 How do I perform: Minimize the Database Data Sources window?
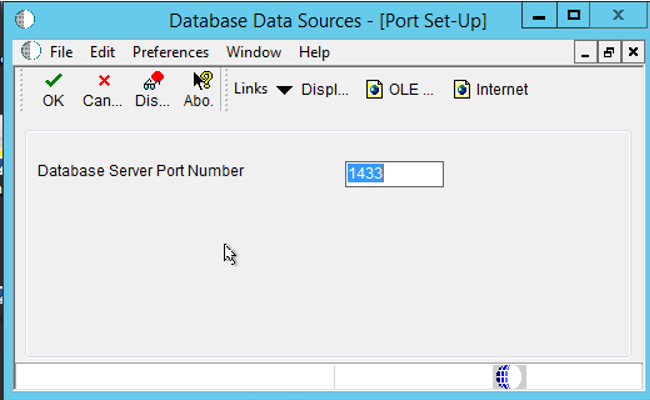pyautogui.click(x=539, y=16)
